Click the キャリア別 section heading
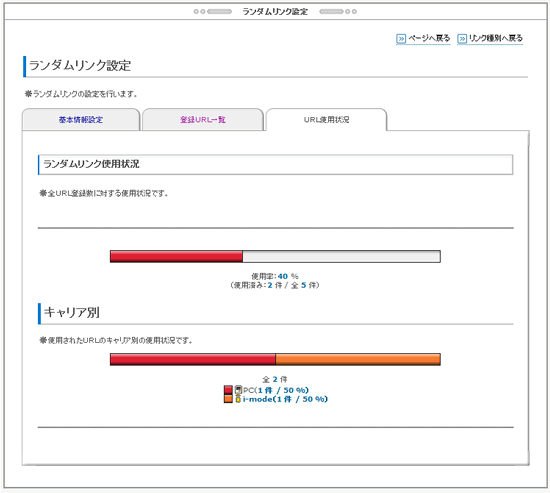The height and width of the screenshot is (493, 550). tap(72, 312)
